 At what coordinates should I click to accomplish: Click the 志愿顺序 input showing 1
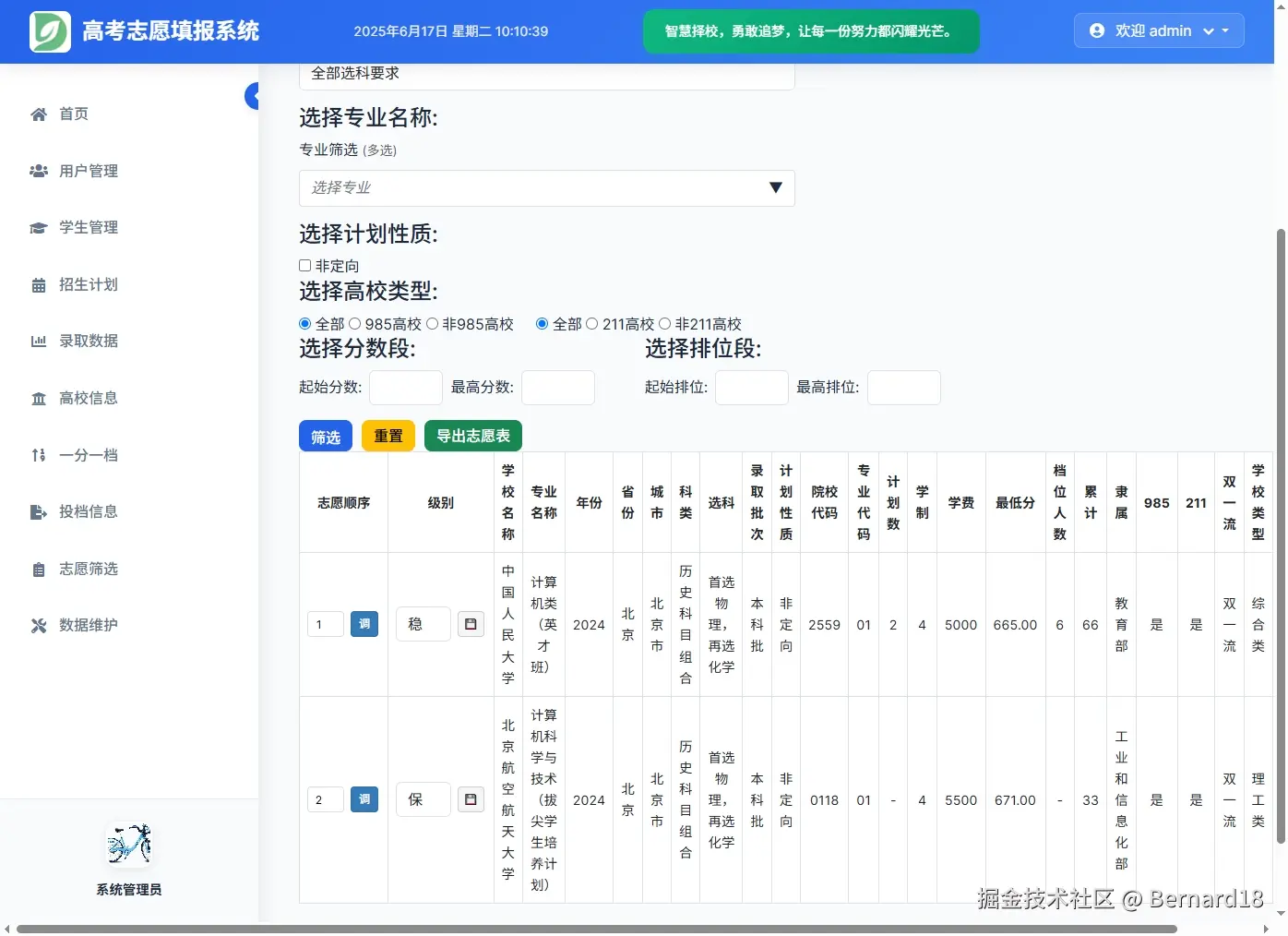326,624
